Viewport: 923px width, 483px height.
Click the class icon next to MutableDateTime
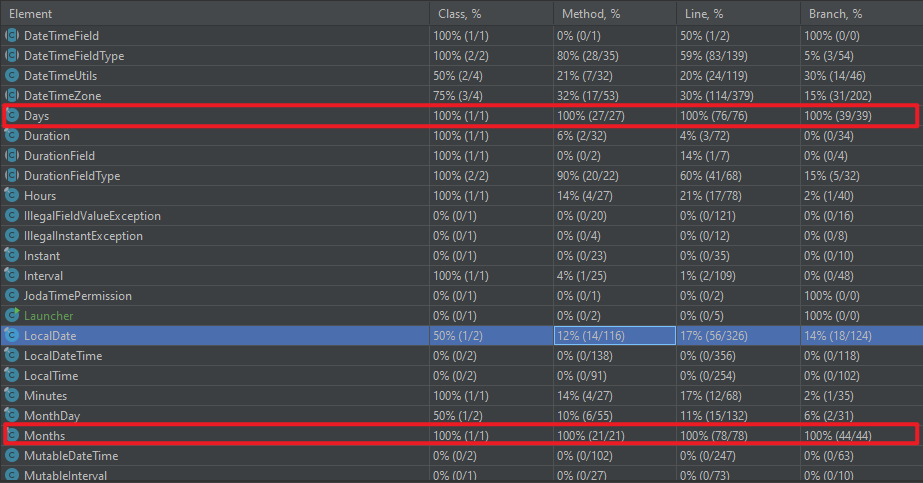click(12, 455)
